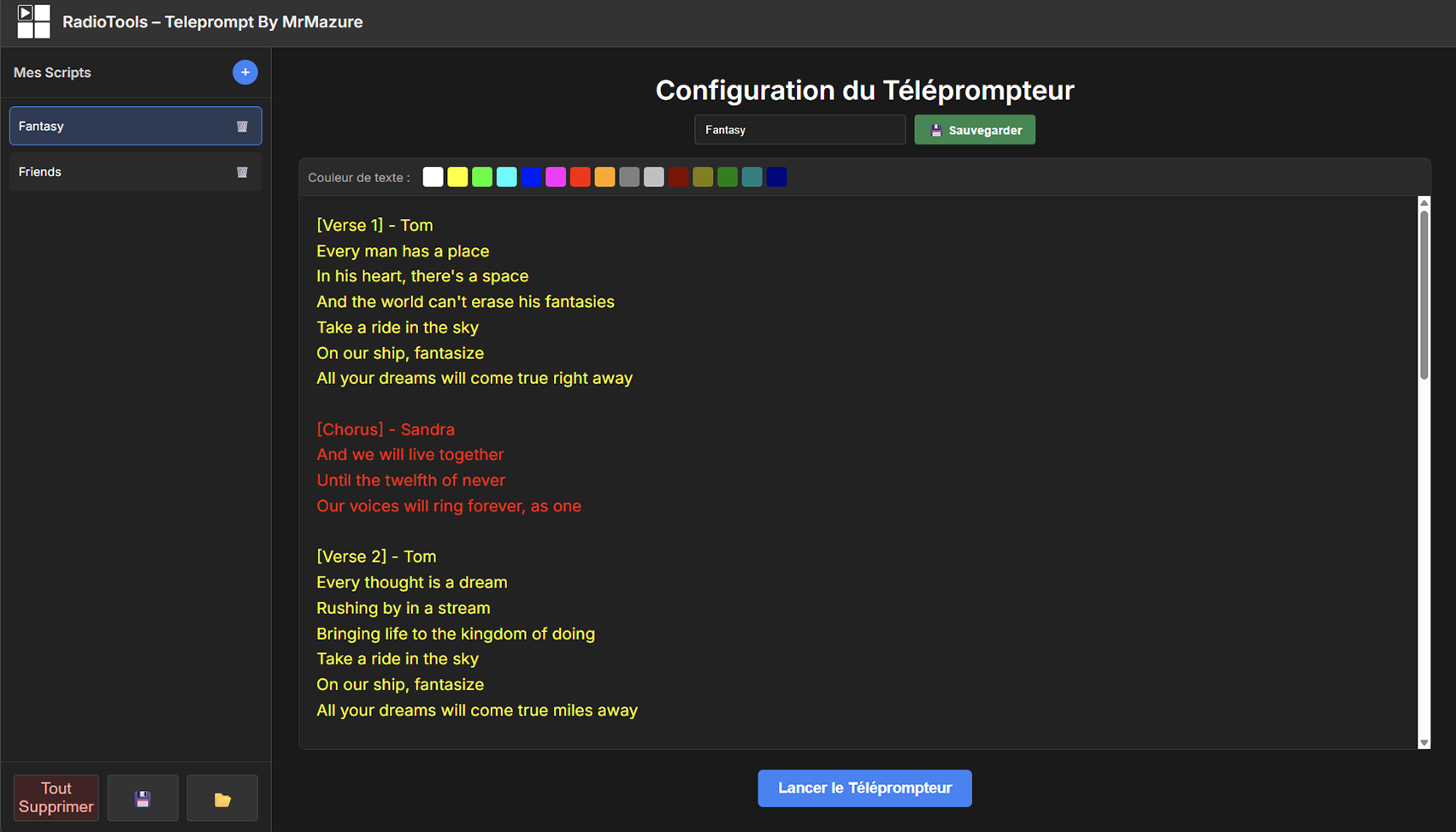The image size is (1456, 832).
Task: Pick the olive color swatch
Action: coord(703,177)
